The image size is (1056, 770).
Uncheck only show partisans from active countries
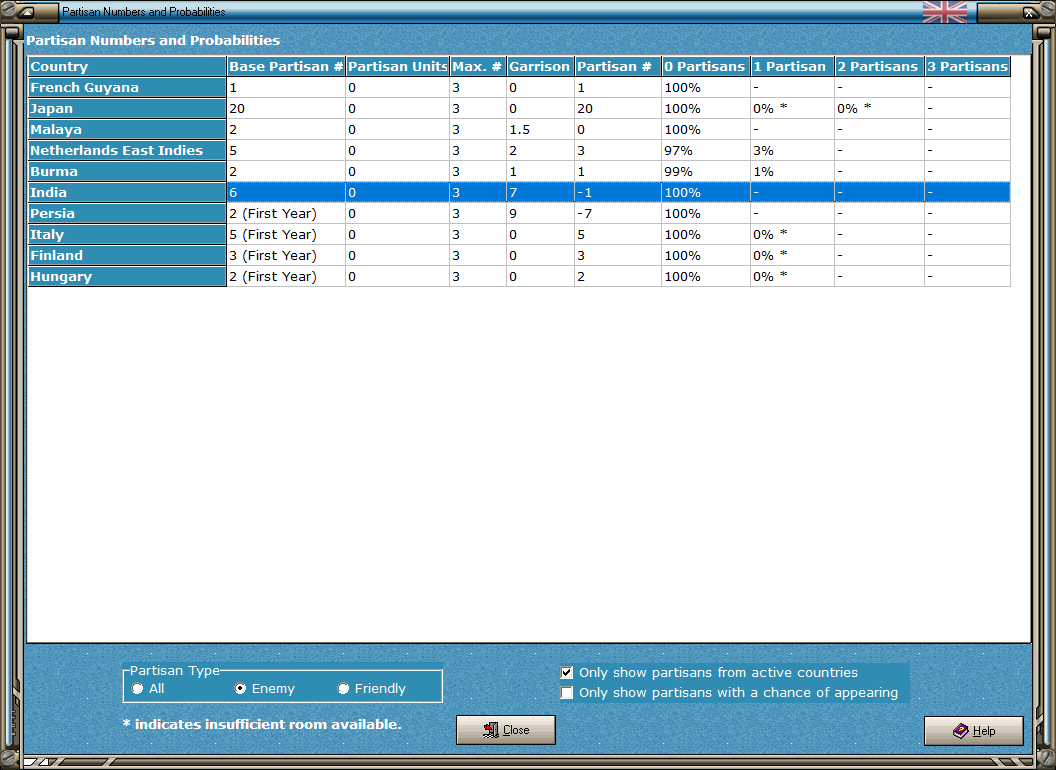coord(567,672)
